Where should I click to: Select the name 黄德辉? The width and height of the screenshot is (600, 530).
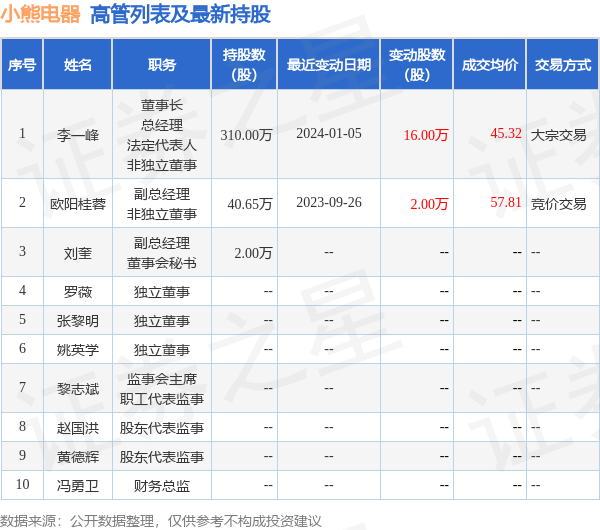tap(78, 457)
